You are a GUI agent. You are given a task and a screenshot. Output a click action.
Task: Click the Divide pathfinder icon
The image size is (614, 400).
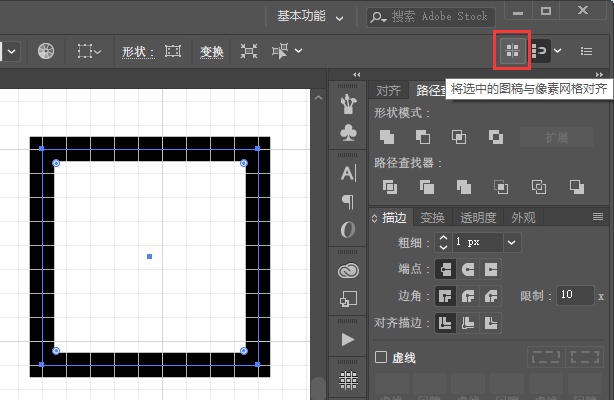tap(390, 187)
